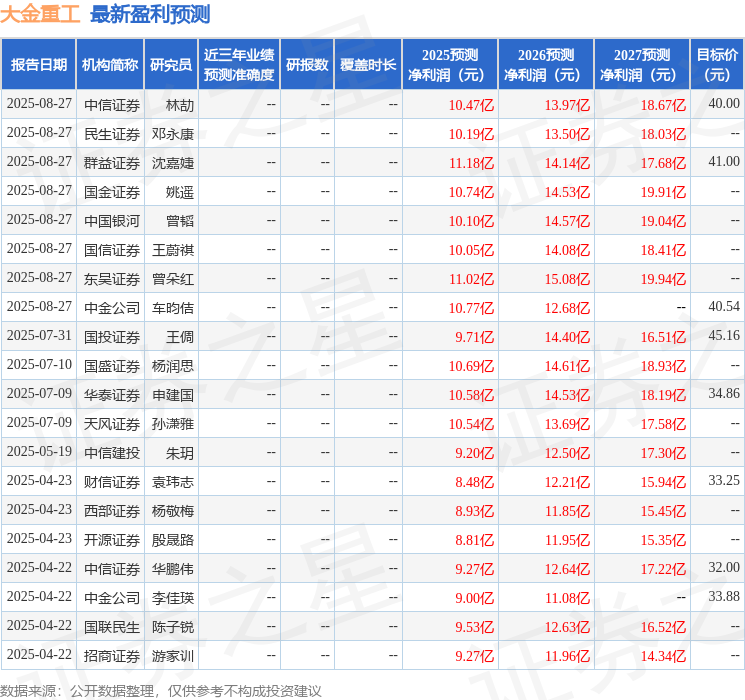Click the 17.68亿 profit value
Screen dimensions: 745x700
pyautogui.click(x=663, y=163)
